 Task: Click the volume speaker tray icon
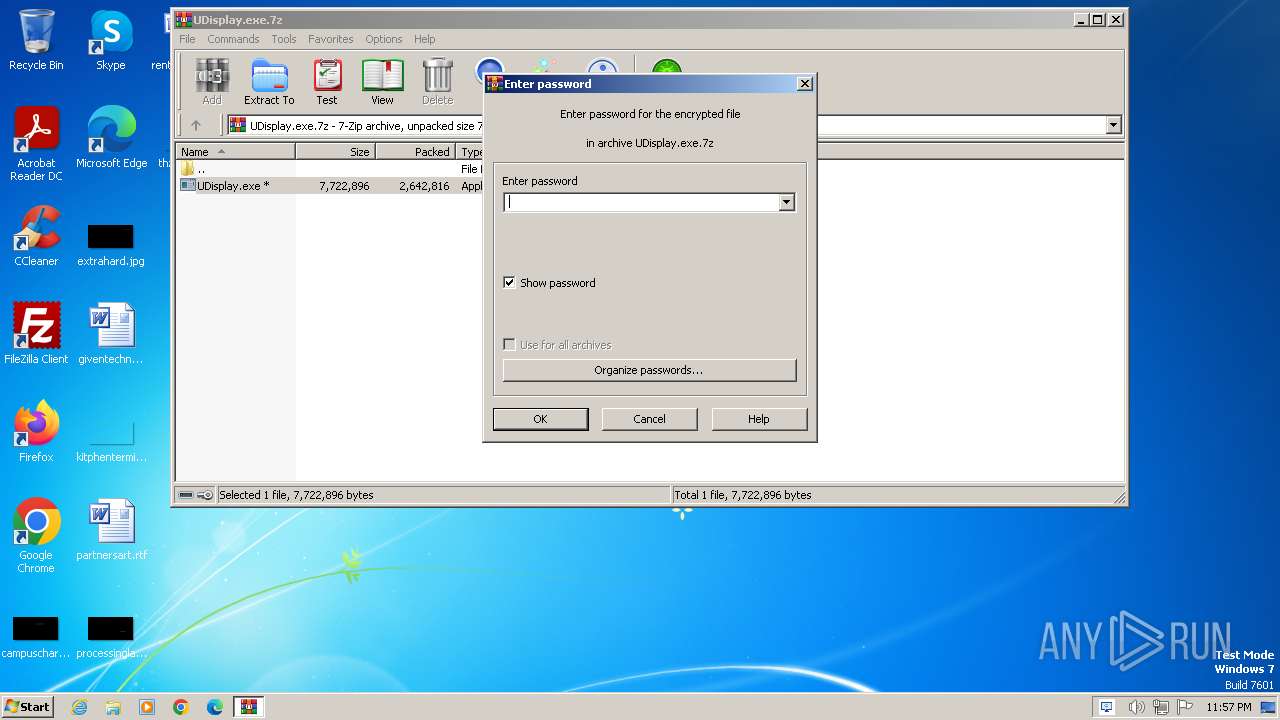[1137, 707]
